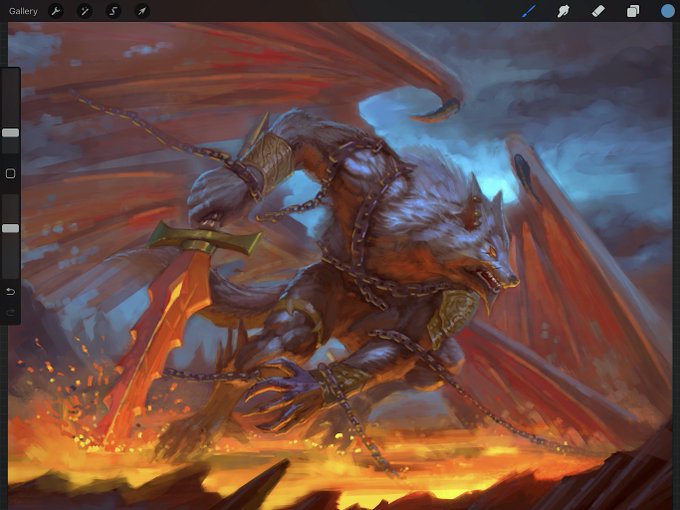
Task: Open the Gallery view
Action: [23, 11]
